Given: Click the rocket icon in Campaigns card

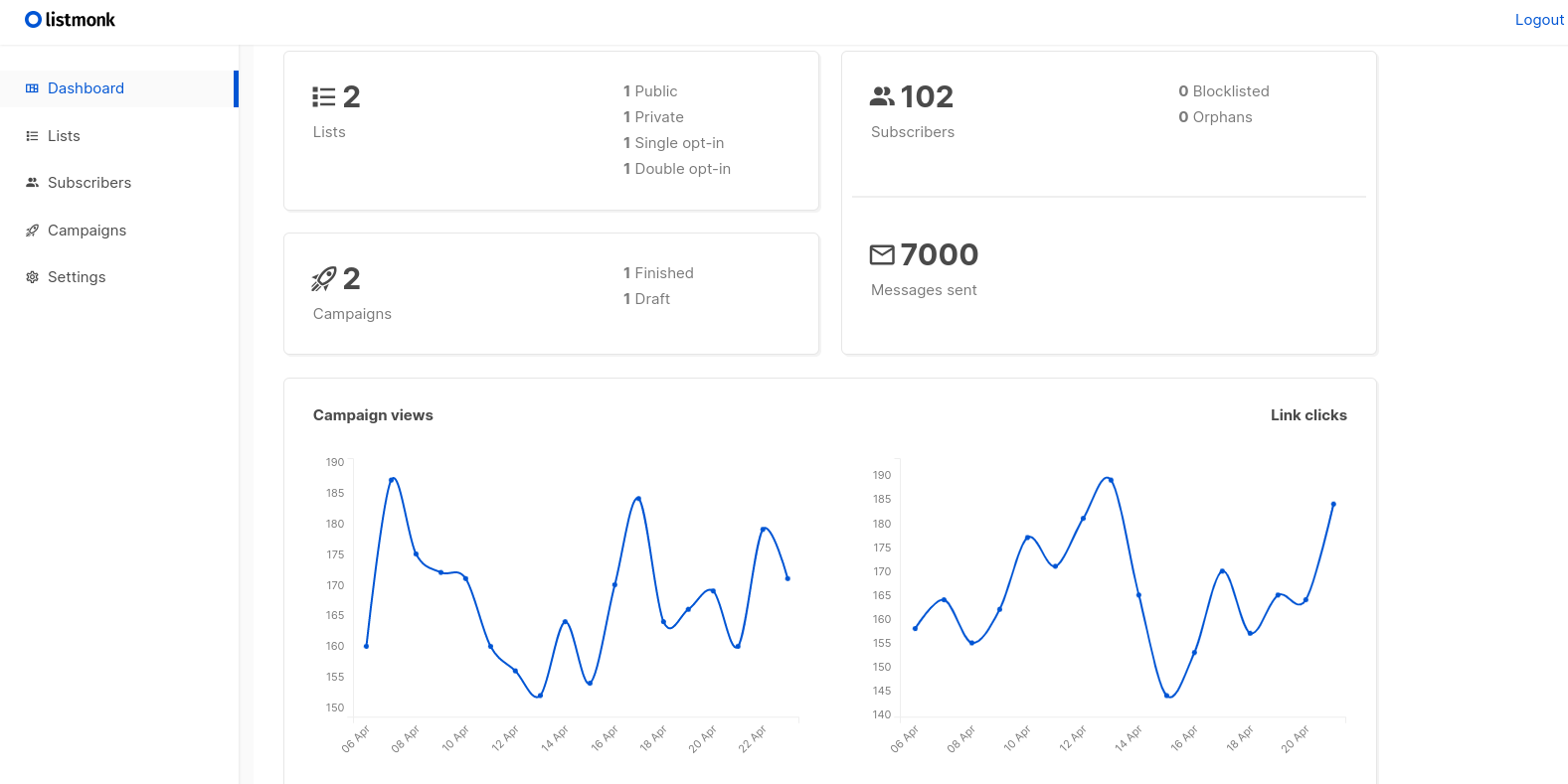Looking at the screenshot, I should pyautogui.click(x=324, y=279).
